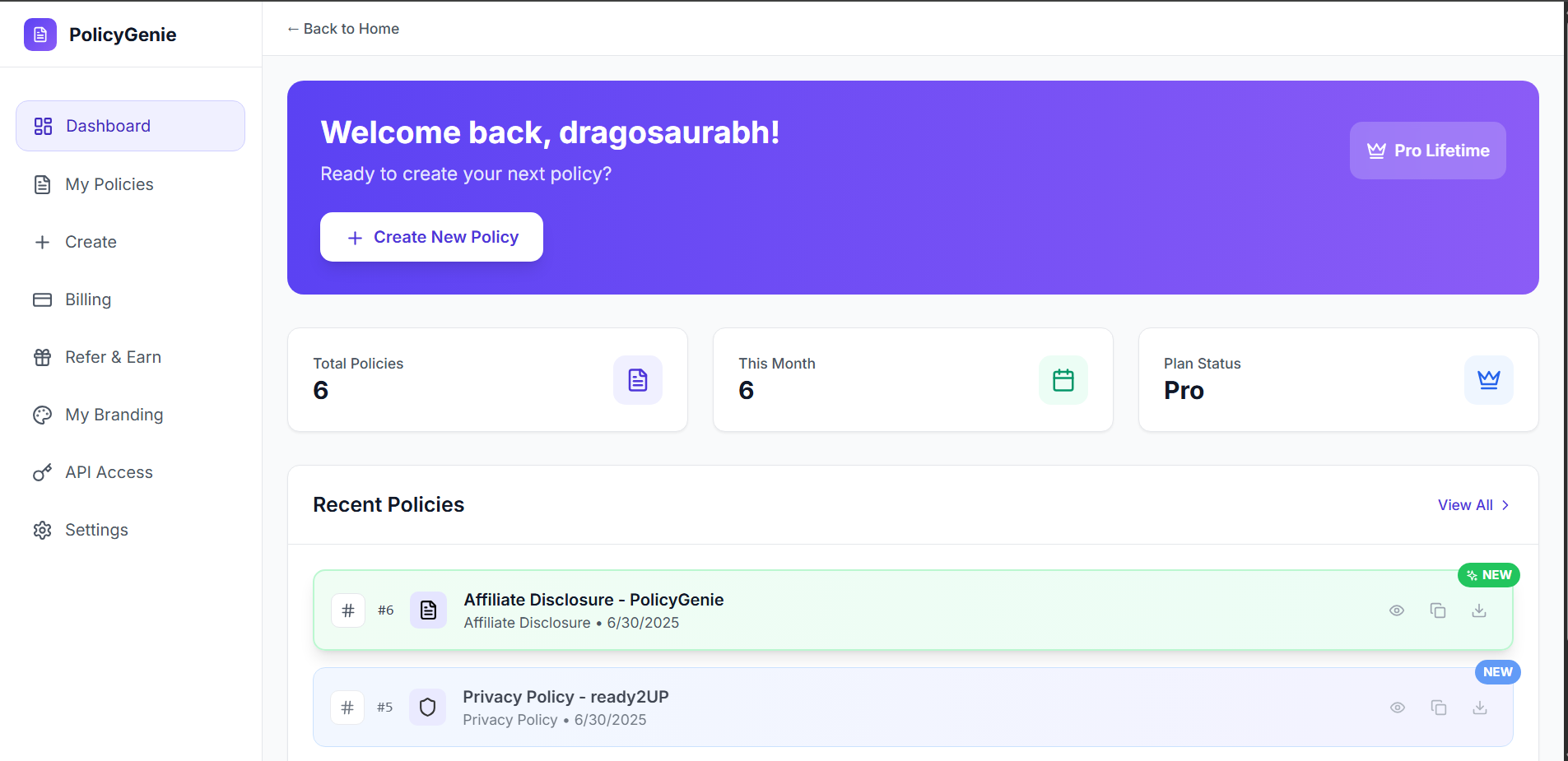Copy the Privacy Policy ready2UP
Screen dimensions: 1568x761
coord(1439,708)
